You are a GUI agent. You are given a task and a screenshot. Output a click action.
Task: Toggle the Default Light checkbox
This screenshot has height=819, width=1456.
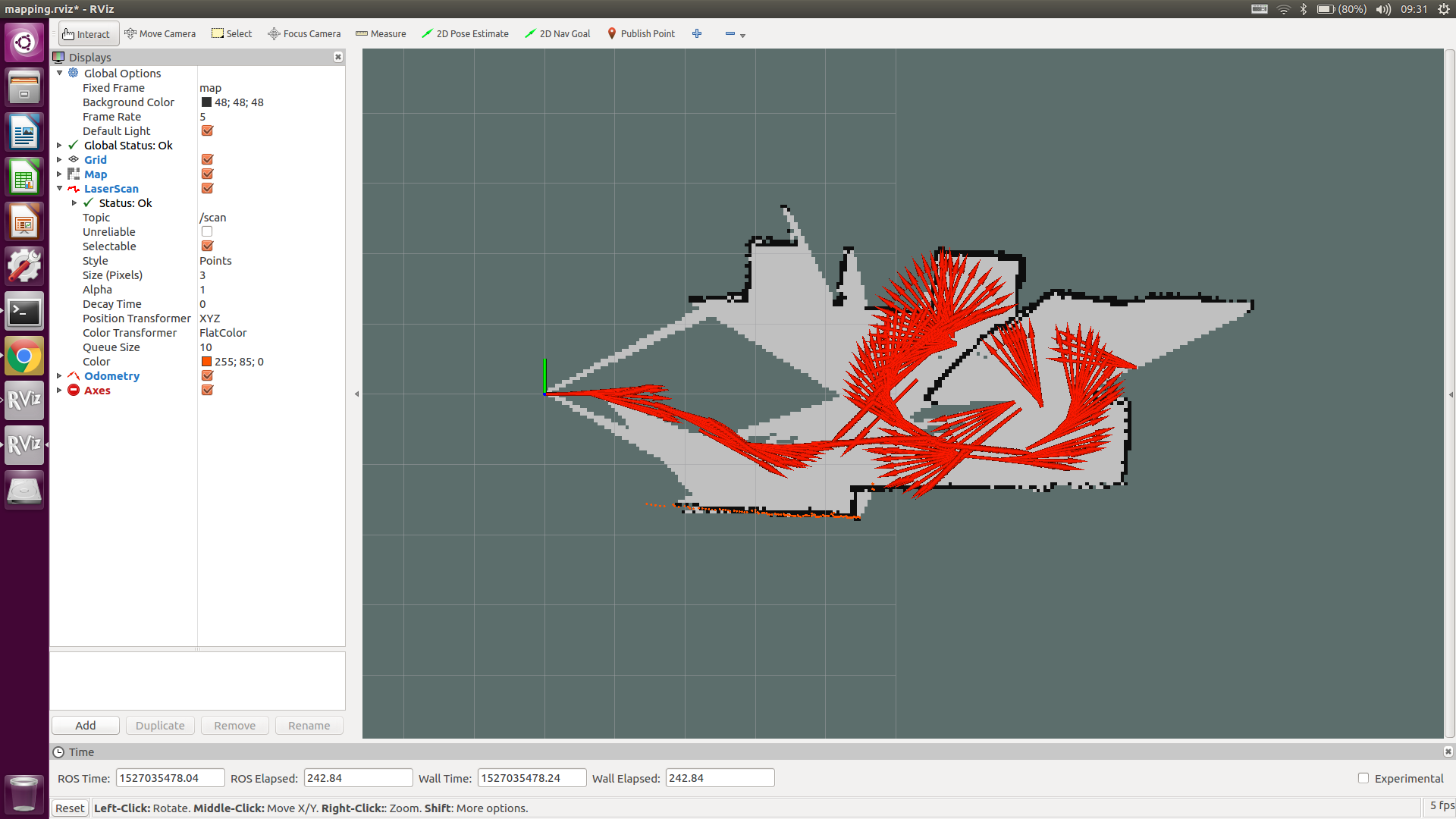(x=207, y=130)
